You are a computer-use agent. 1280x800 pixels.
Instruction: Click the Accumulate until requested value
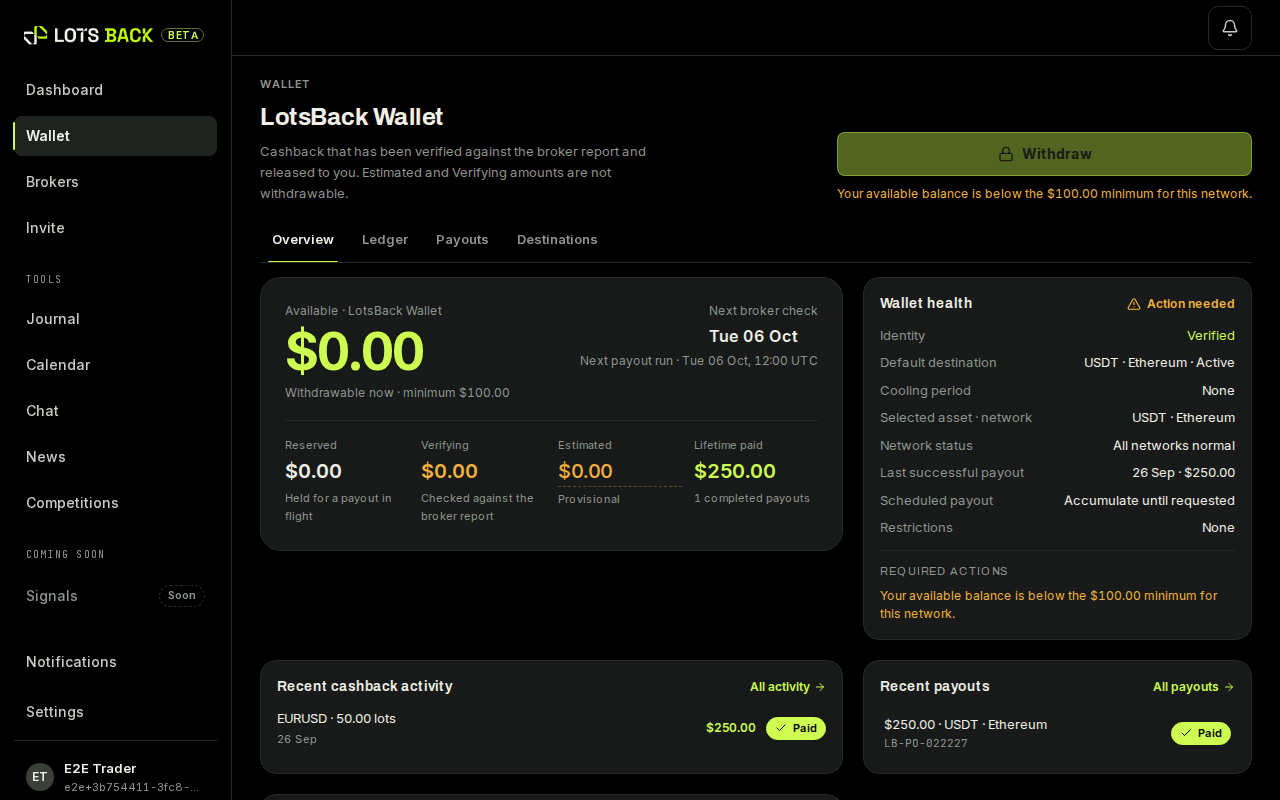coord(1149,501)
